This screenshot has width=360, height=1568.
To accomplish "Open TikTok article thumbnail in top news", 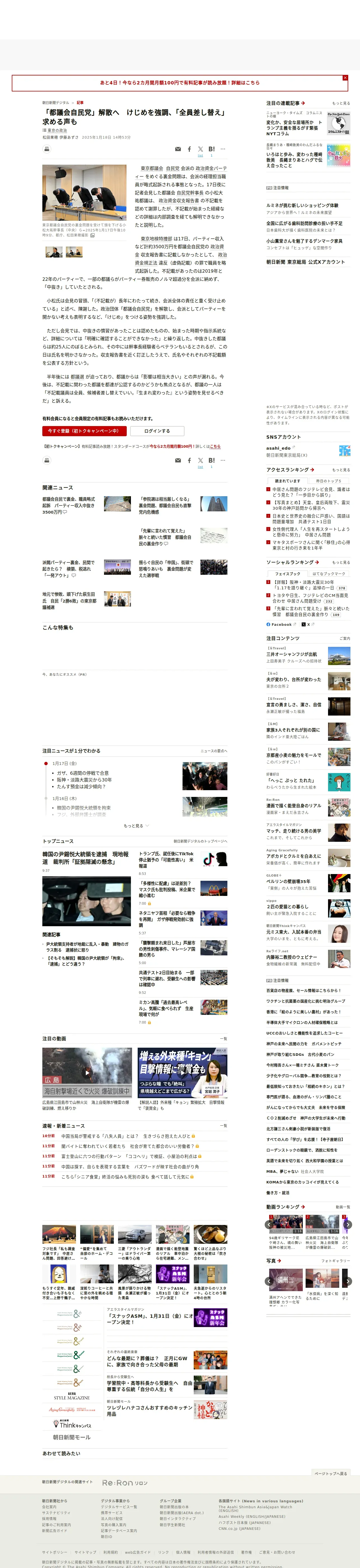I will [x=214, y=859].
